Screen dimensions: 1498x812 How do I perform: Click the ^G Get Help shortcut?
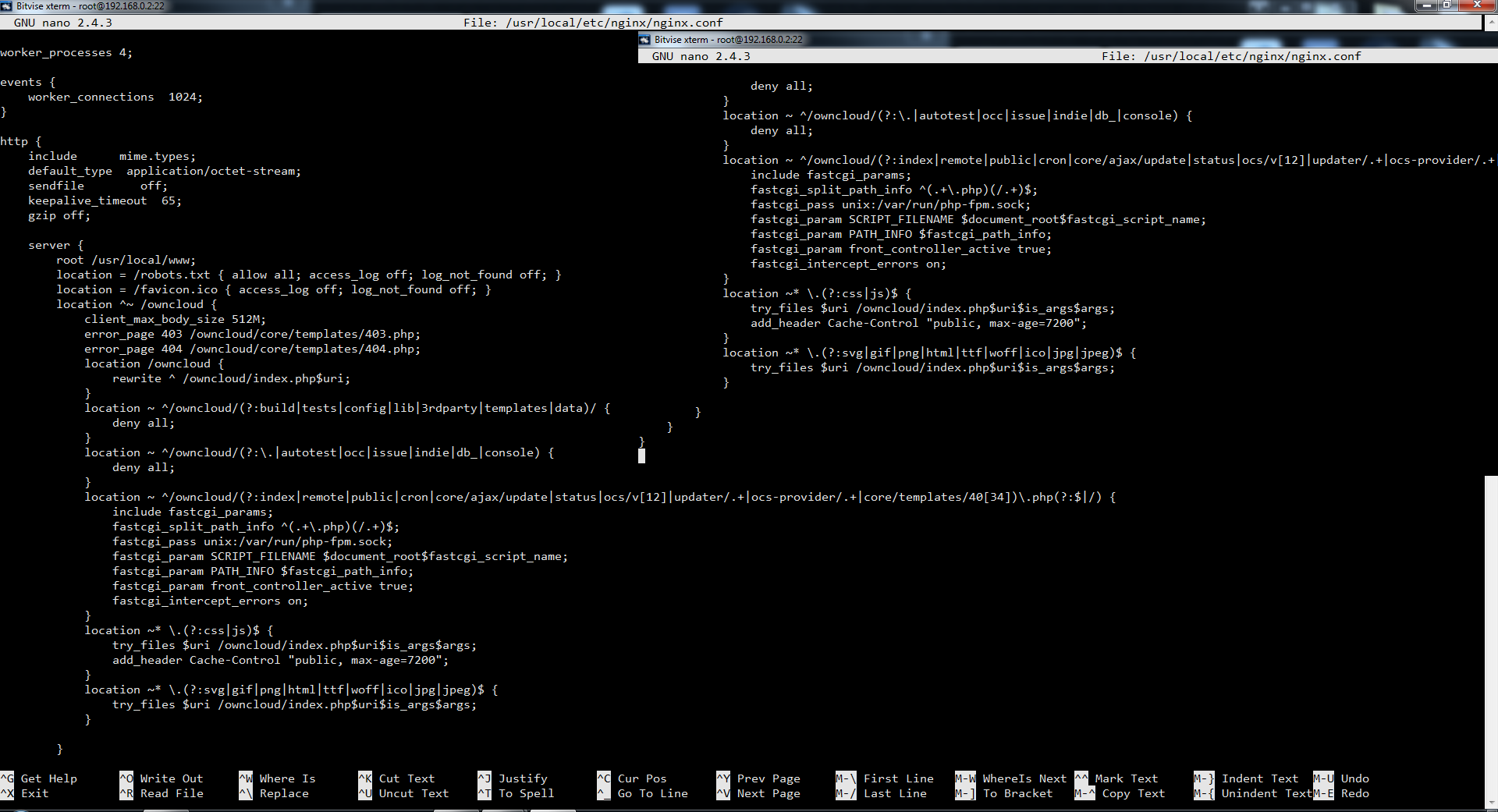pyautogui.click(x=39, y=778)
